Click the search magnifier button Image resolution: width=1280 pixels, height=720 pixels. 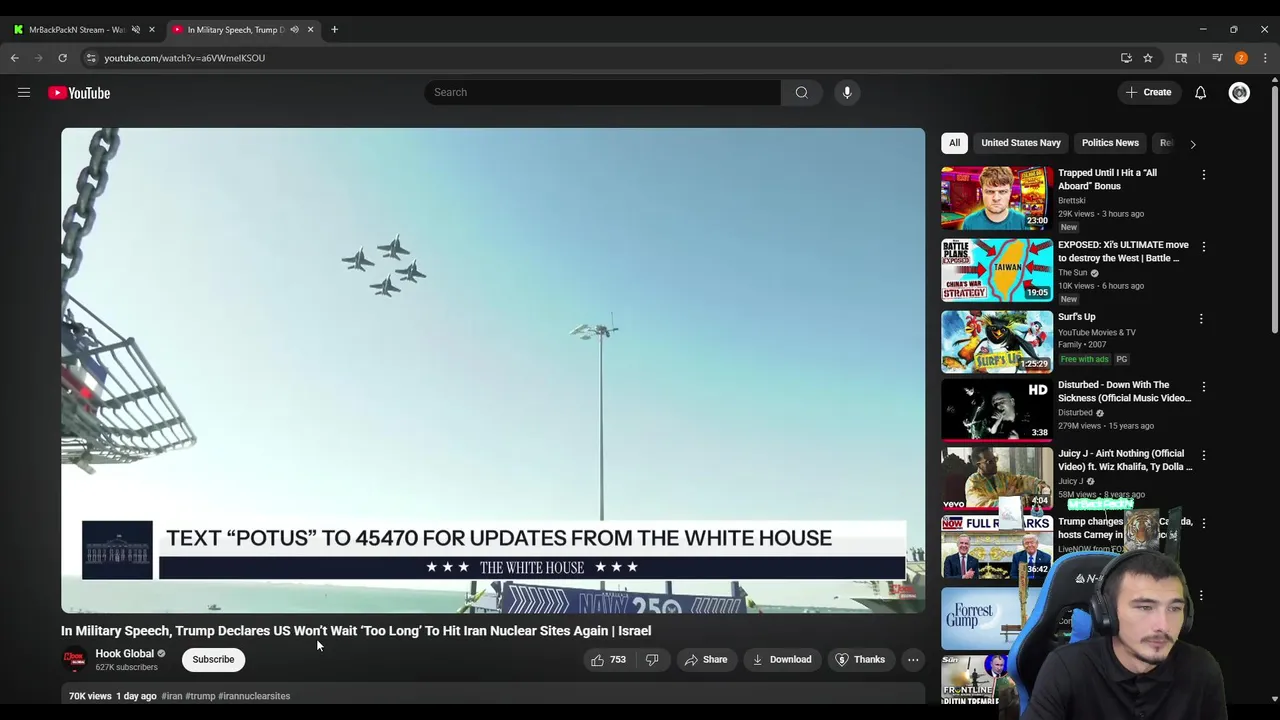coord(801,93)
